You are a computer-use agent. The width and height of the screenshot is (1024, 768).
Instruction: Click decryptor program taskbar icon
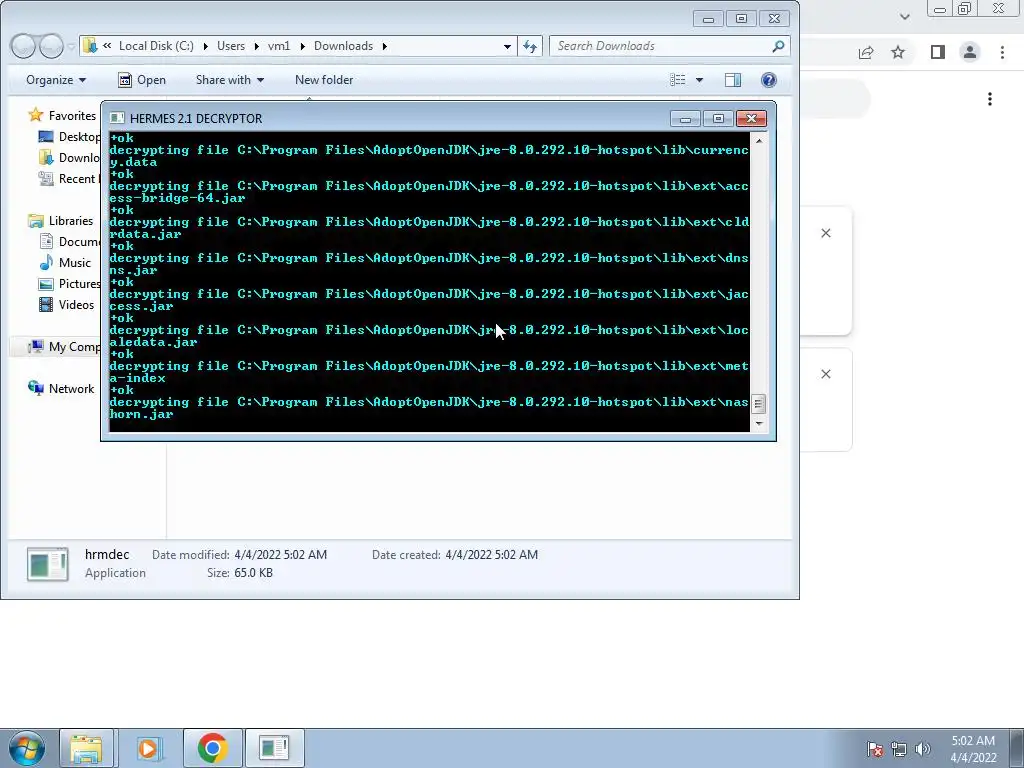(x=274, y=748)
